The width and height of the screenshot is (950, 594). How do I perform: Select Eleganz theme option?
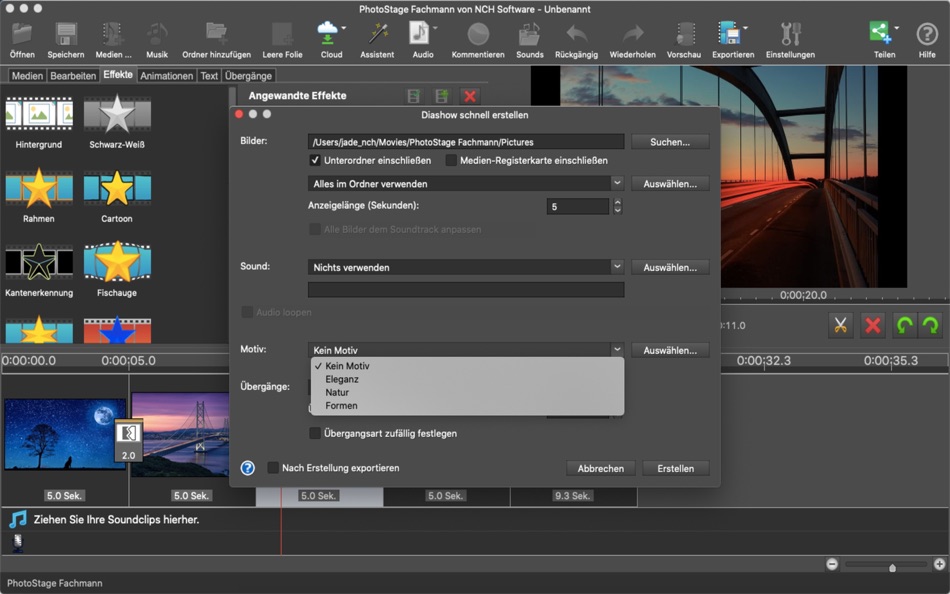467,379
